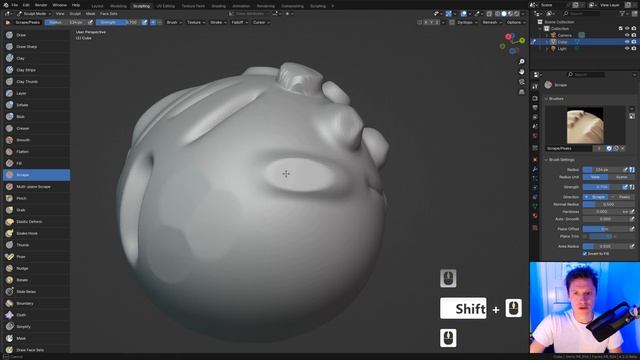Select the Crease brush tool
Viewport: 640px width, 360px height.
[36, 128]
